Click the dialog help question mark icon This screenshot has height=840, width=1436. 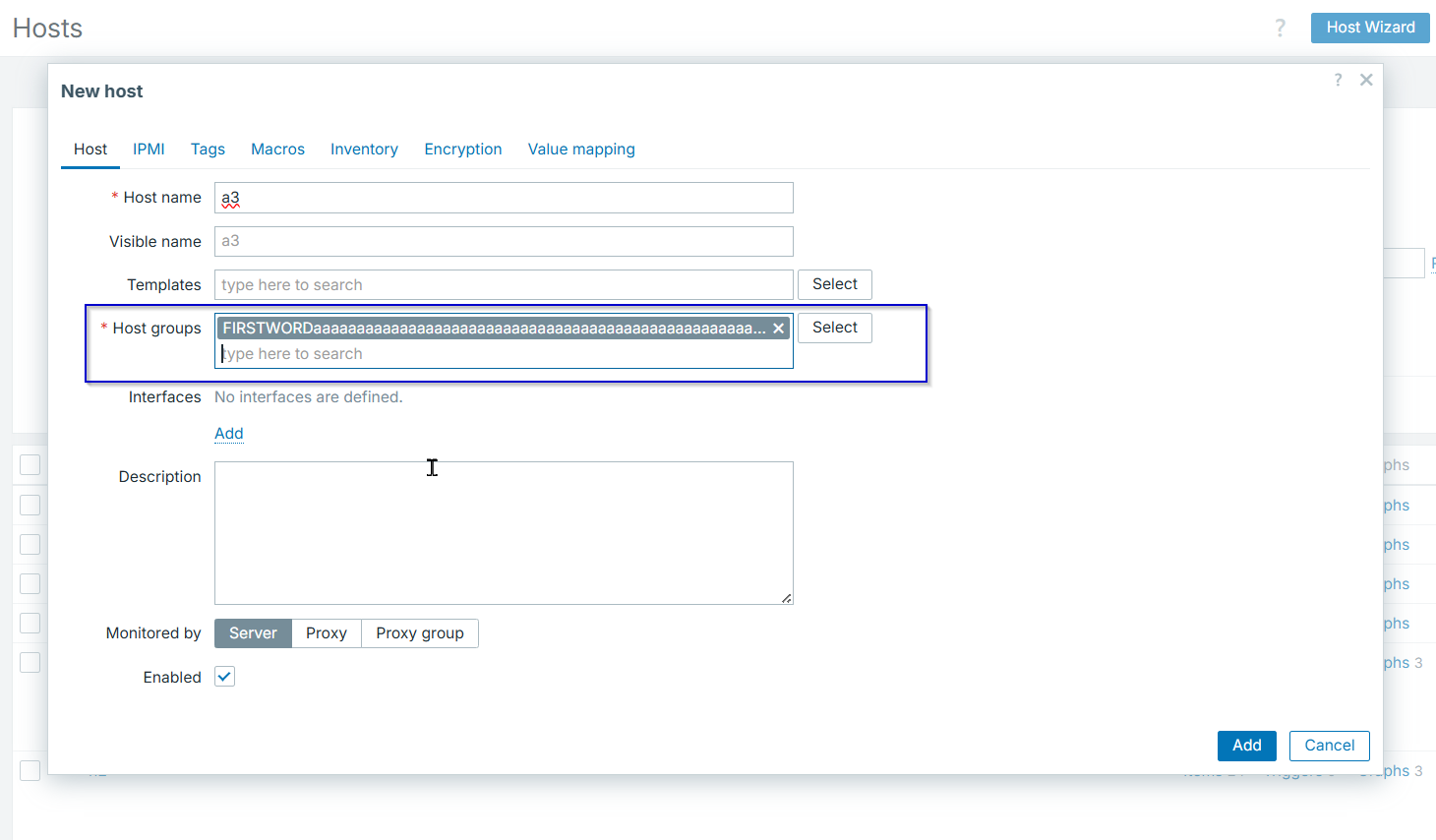[1338, 80]
